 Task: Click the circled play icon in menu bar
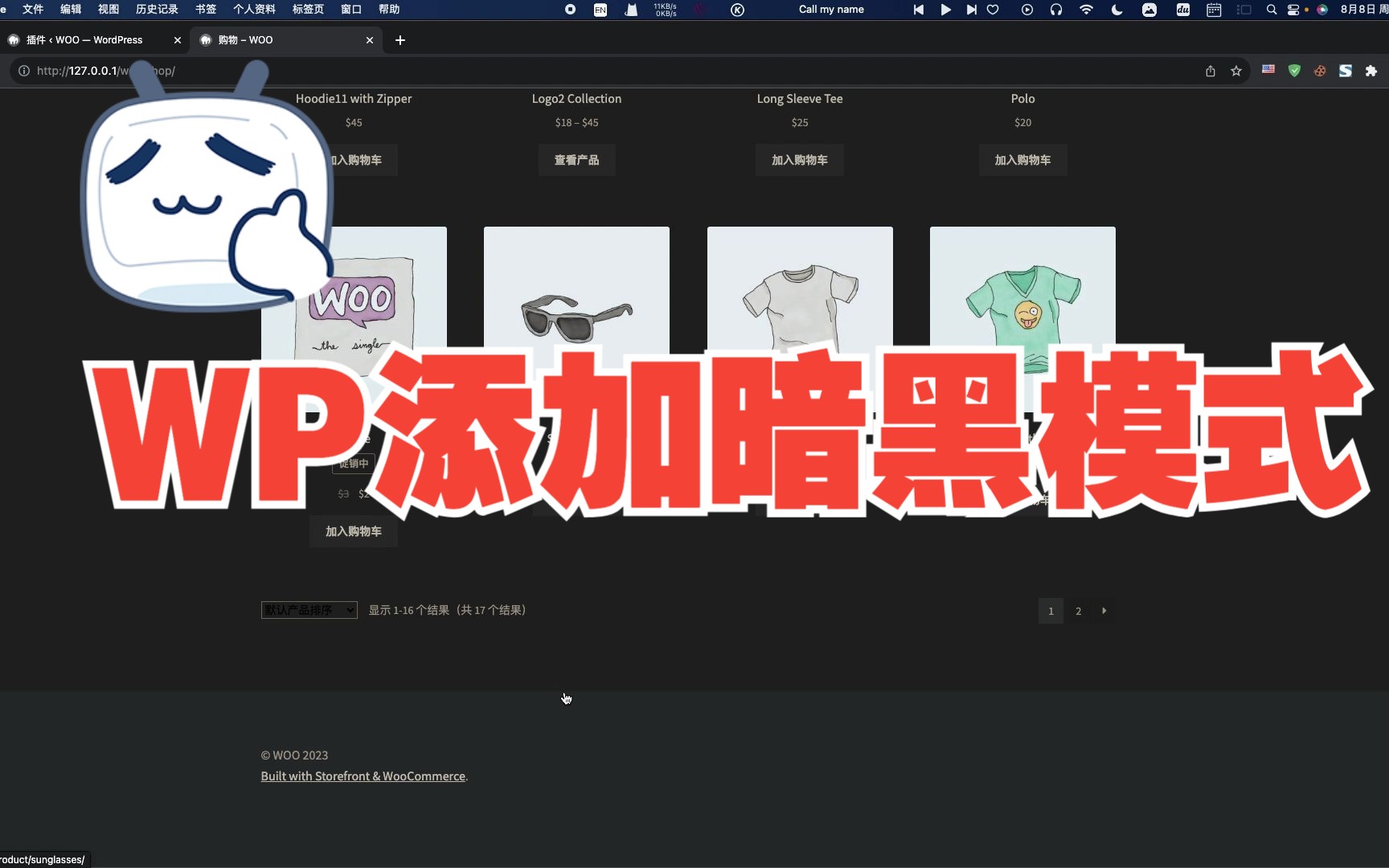(1027, 10)
